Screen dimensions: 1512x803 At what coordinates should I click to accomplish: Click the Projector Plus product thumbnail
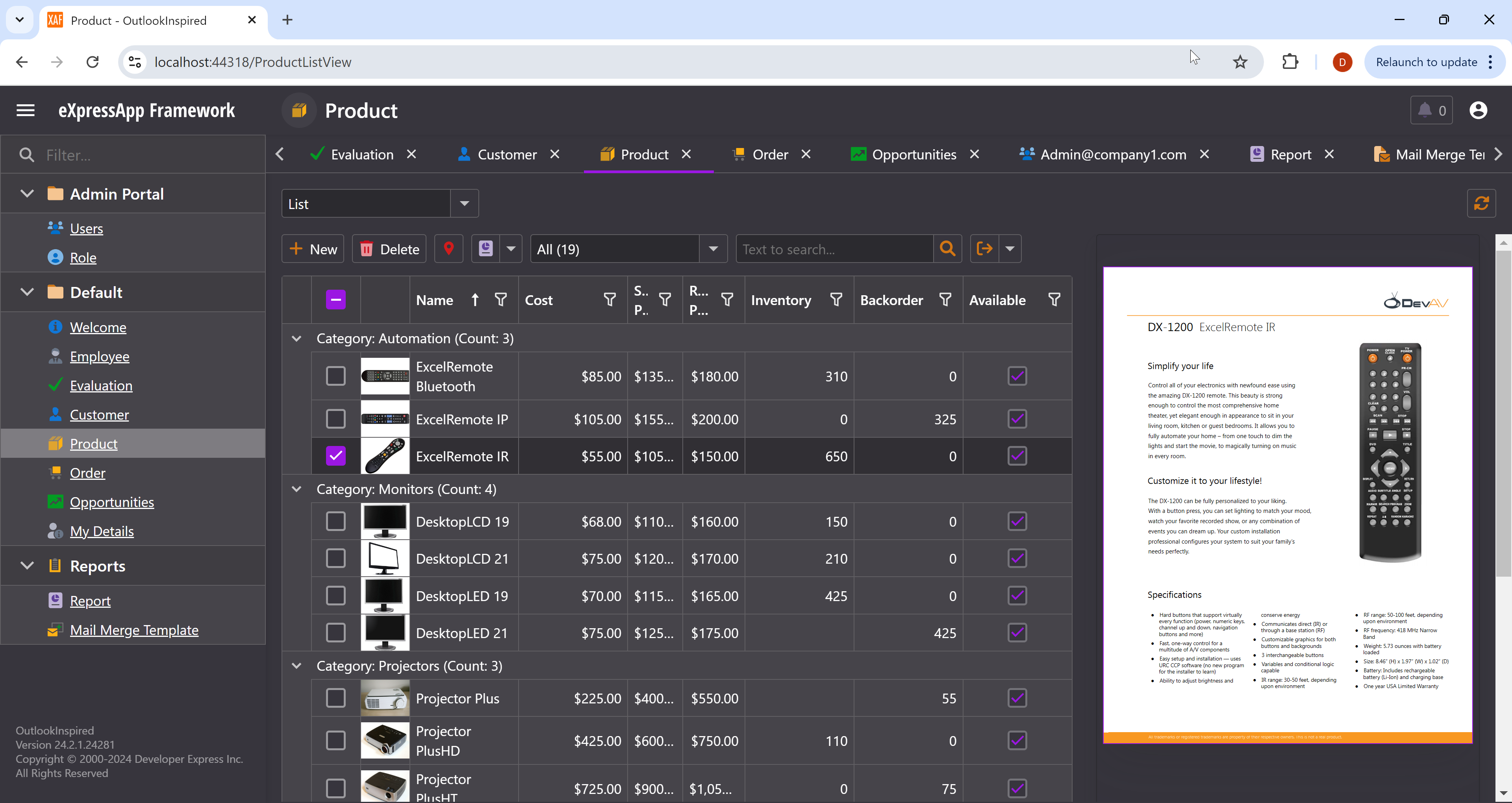click(x=385, y=698)
